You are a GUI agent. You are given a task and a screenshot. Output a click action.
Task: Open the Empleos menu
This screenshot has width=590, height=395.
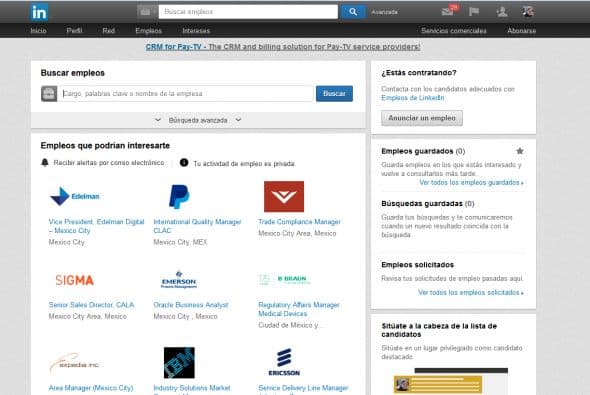pyautogui.click(x=149, y=31)
